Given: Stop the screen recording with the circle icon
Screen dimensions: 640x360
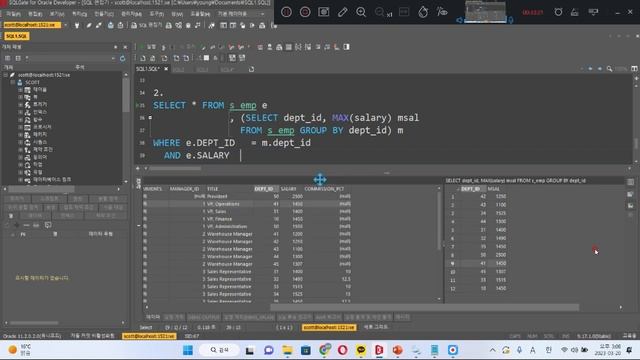Looking at the screenshot, I should tap(305, 12).
